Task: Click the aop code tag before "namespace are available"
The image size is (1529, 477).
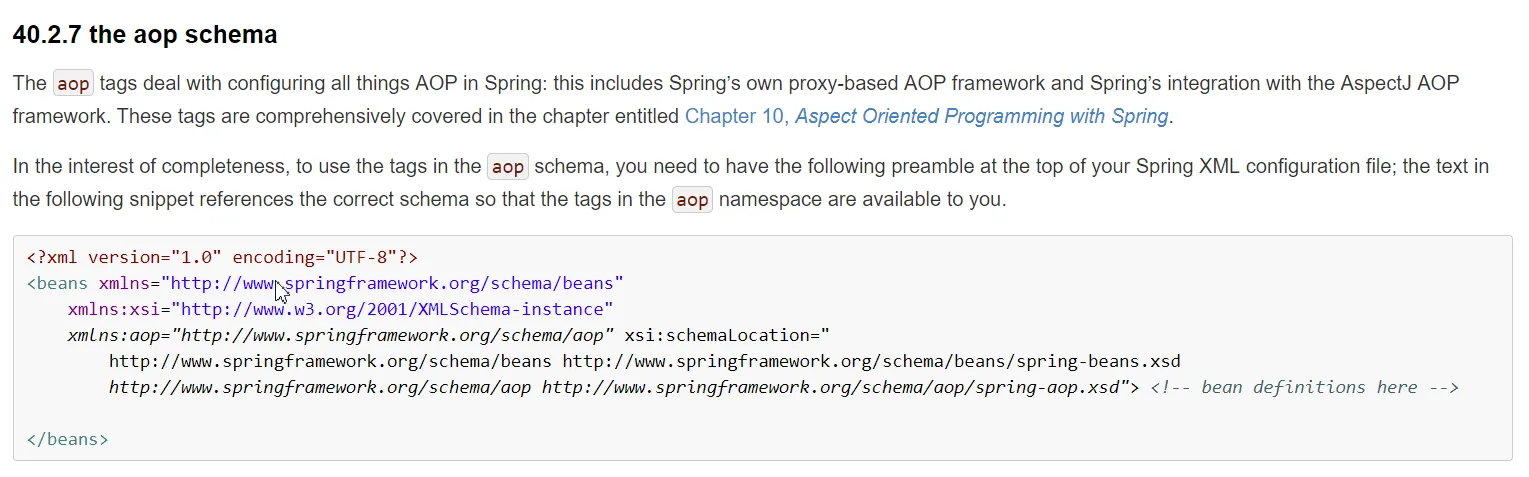Action: click(x=692, y=200)
